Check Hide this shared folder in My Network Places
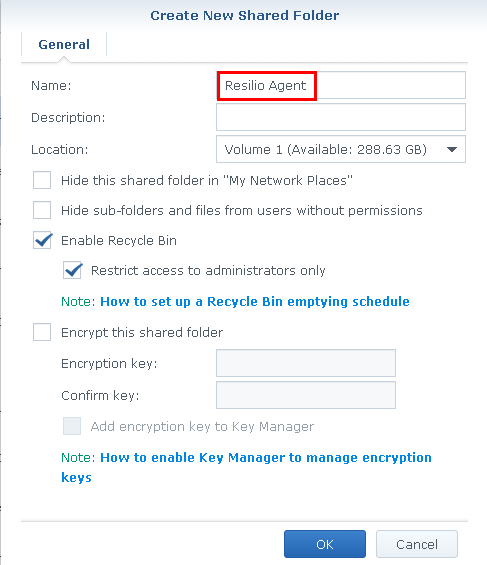Image resolution: width=487 pixels, height=565 pixels. [x=42, y=180]
